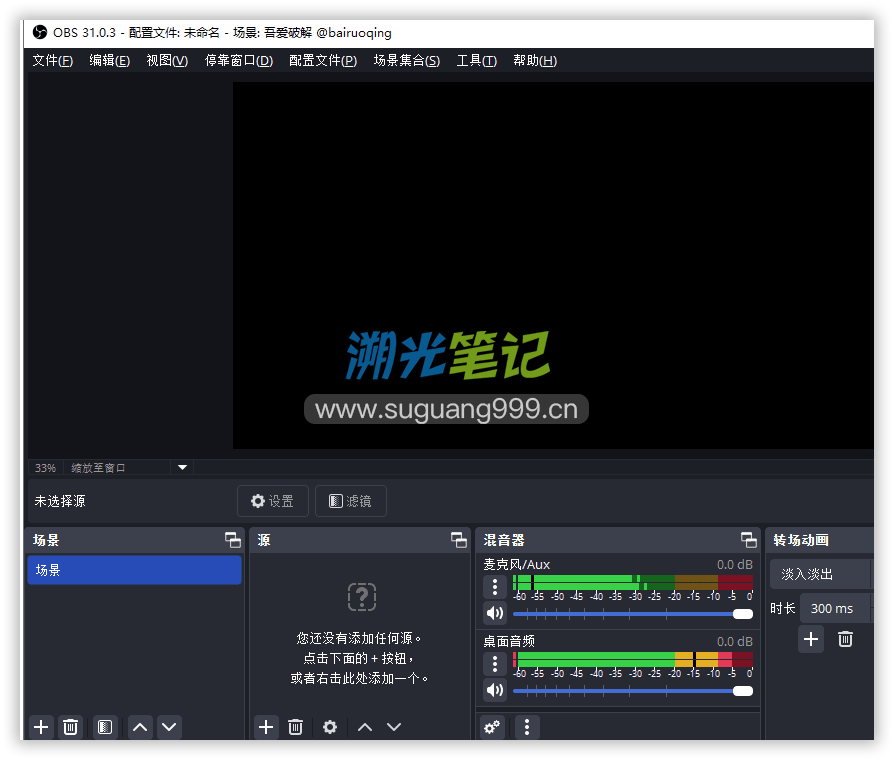The height and width of the screenshot is (760, 894).
Task: Open the 文件(F) menu
Action: tap(52, 61)
